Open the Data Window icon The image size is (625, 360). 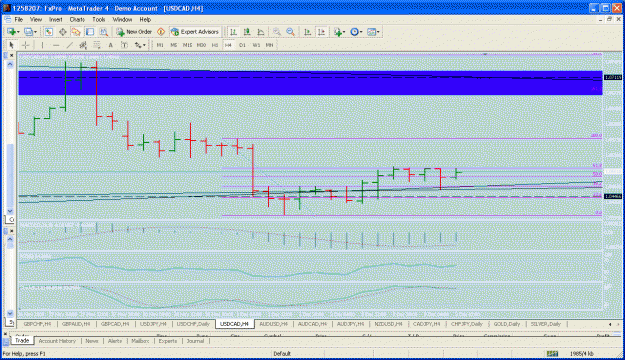[63, 32]
